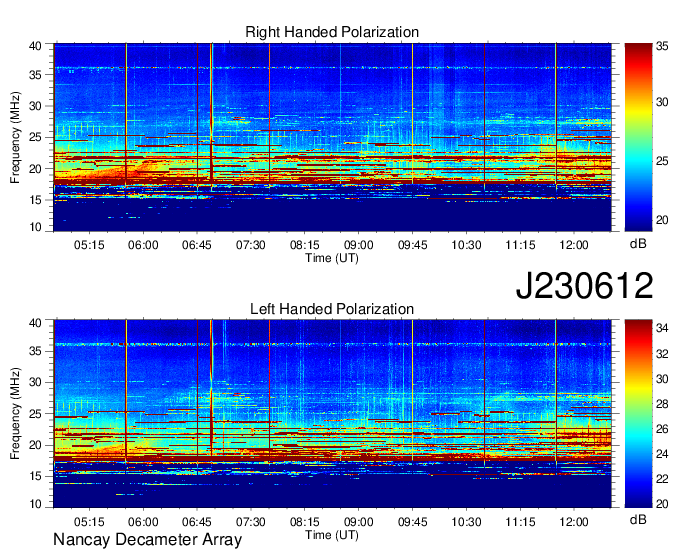
Task: Click 25 MHz tick on left-handed plot
Action: [x=36, y=414]
